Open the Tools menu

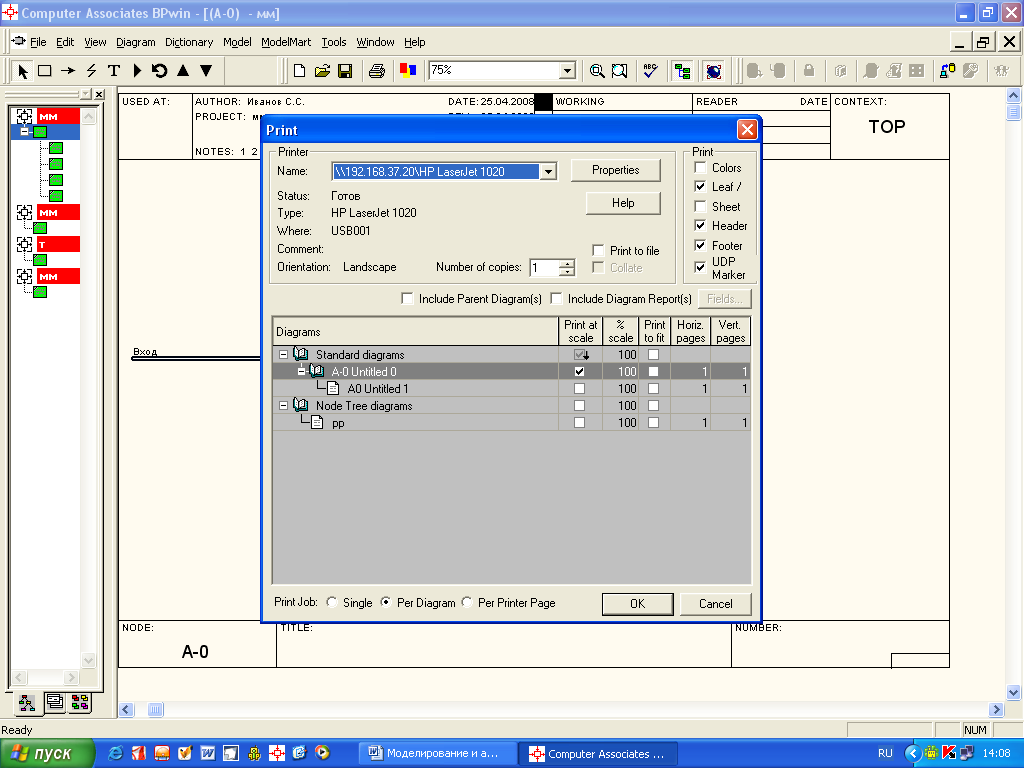334,42
